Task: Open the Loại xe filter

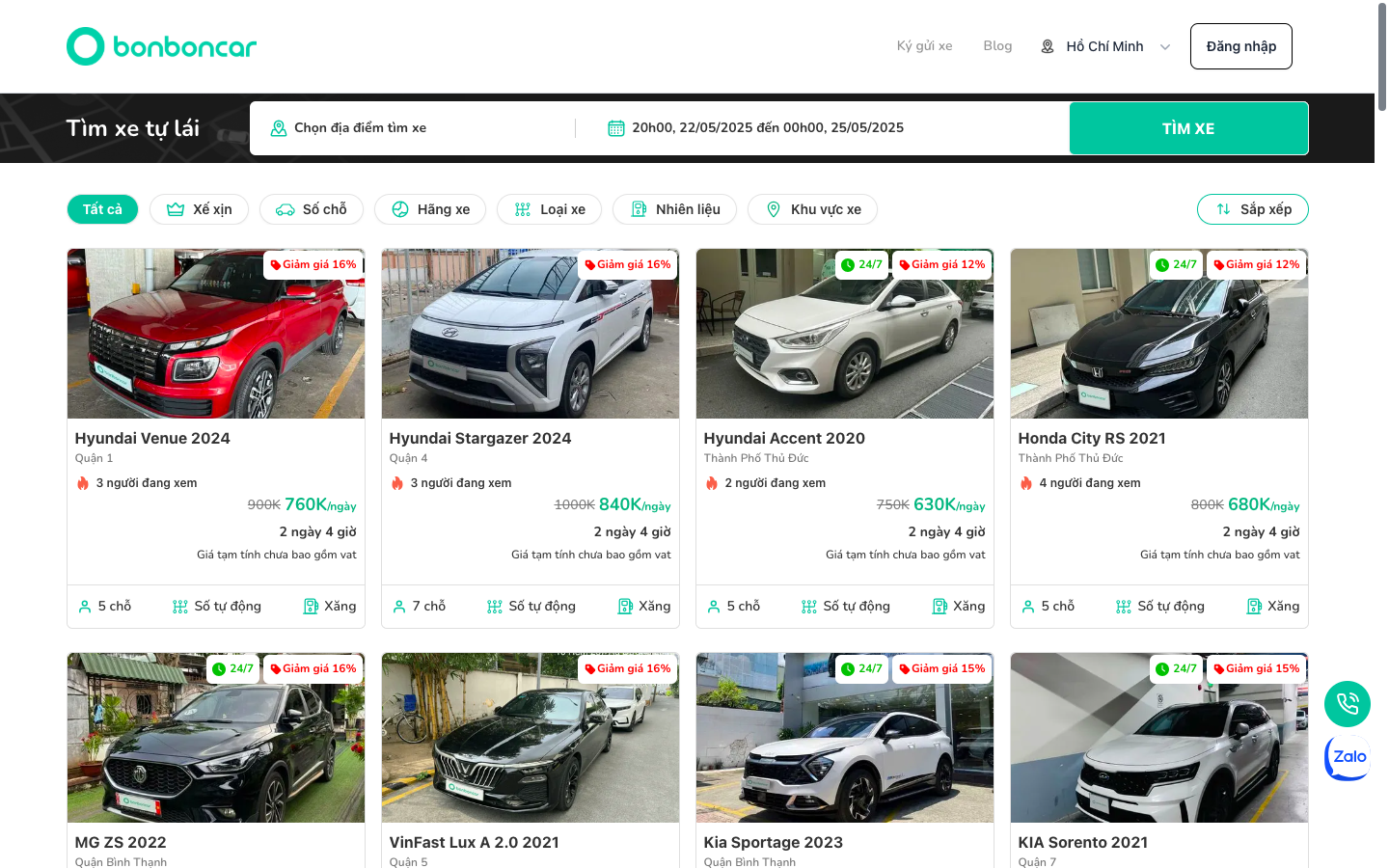Action: click(x=550, y=209)
